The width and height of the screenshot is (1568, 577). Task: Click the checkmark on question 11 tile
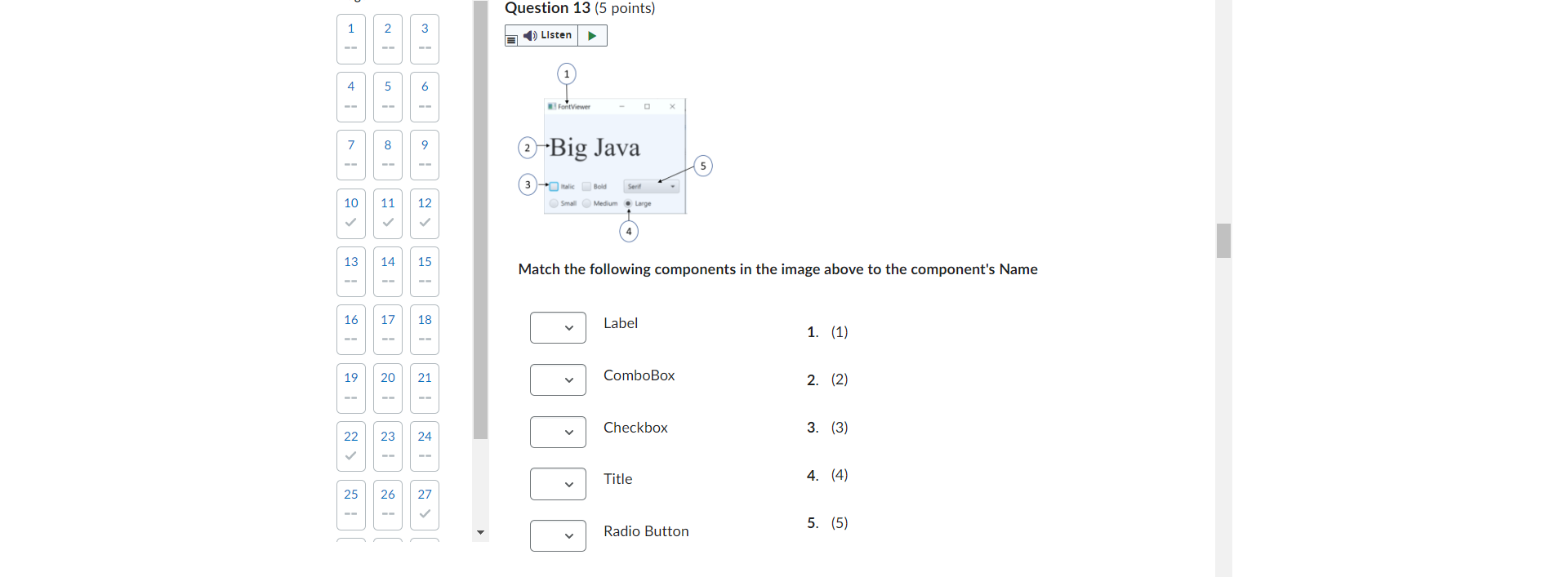[x=387, y=221]
